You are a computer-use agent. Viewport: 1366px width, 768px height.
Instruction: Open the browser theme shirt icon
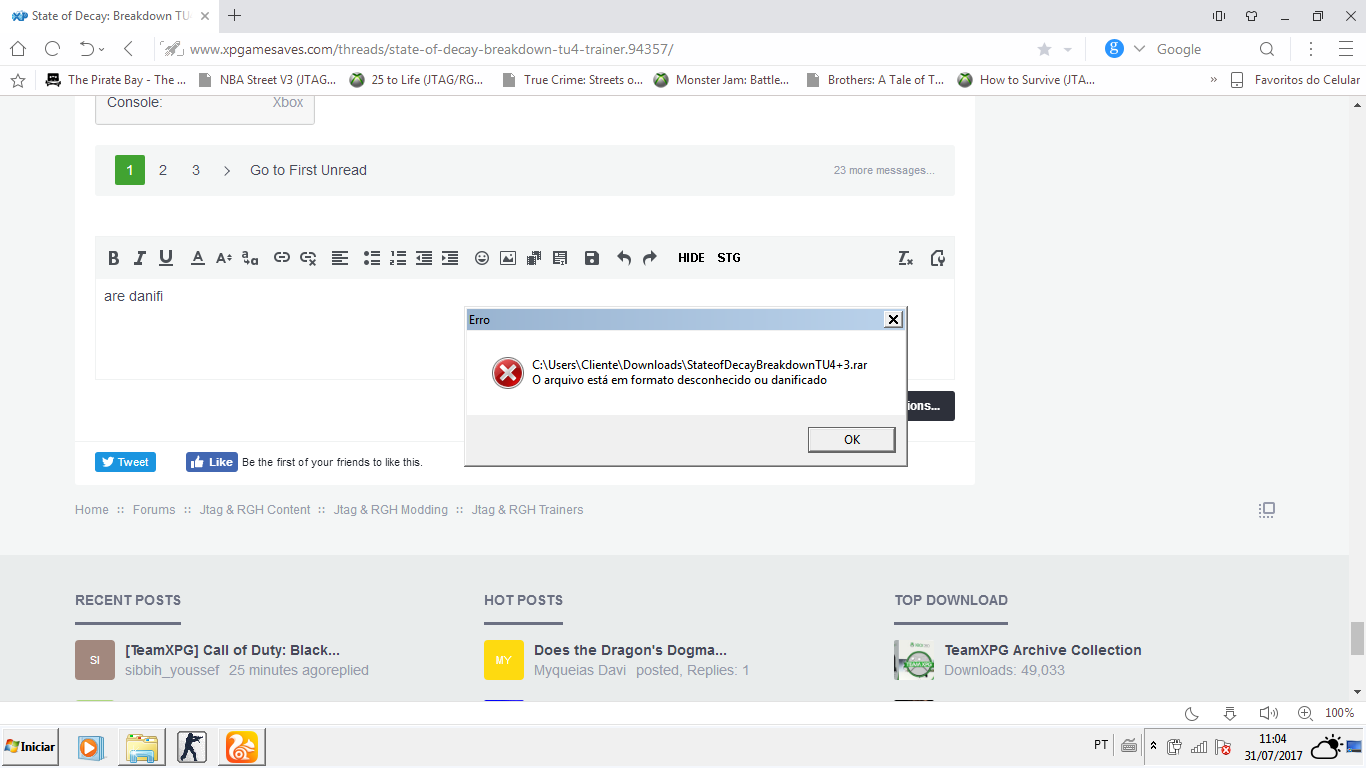click(x=1251, y=16)
